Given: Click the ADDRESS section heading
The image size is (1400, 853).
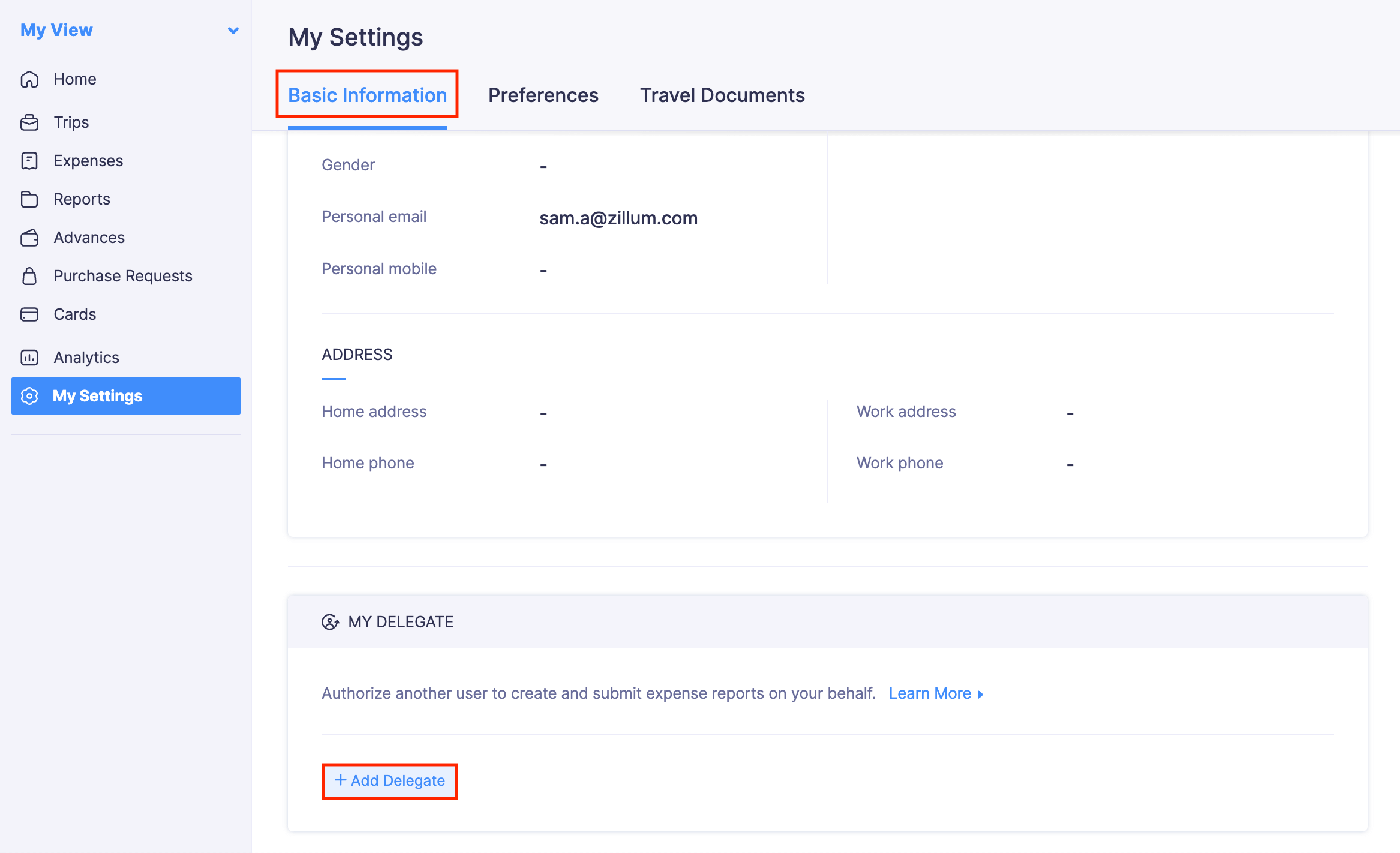Looking at the screenshot, I should pos(357,355).
